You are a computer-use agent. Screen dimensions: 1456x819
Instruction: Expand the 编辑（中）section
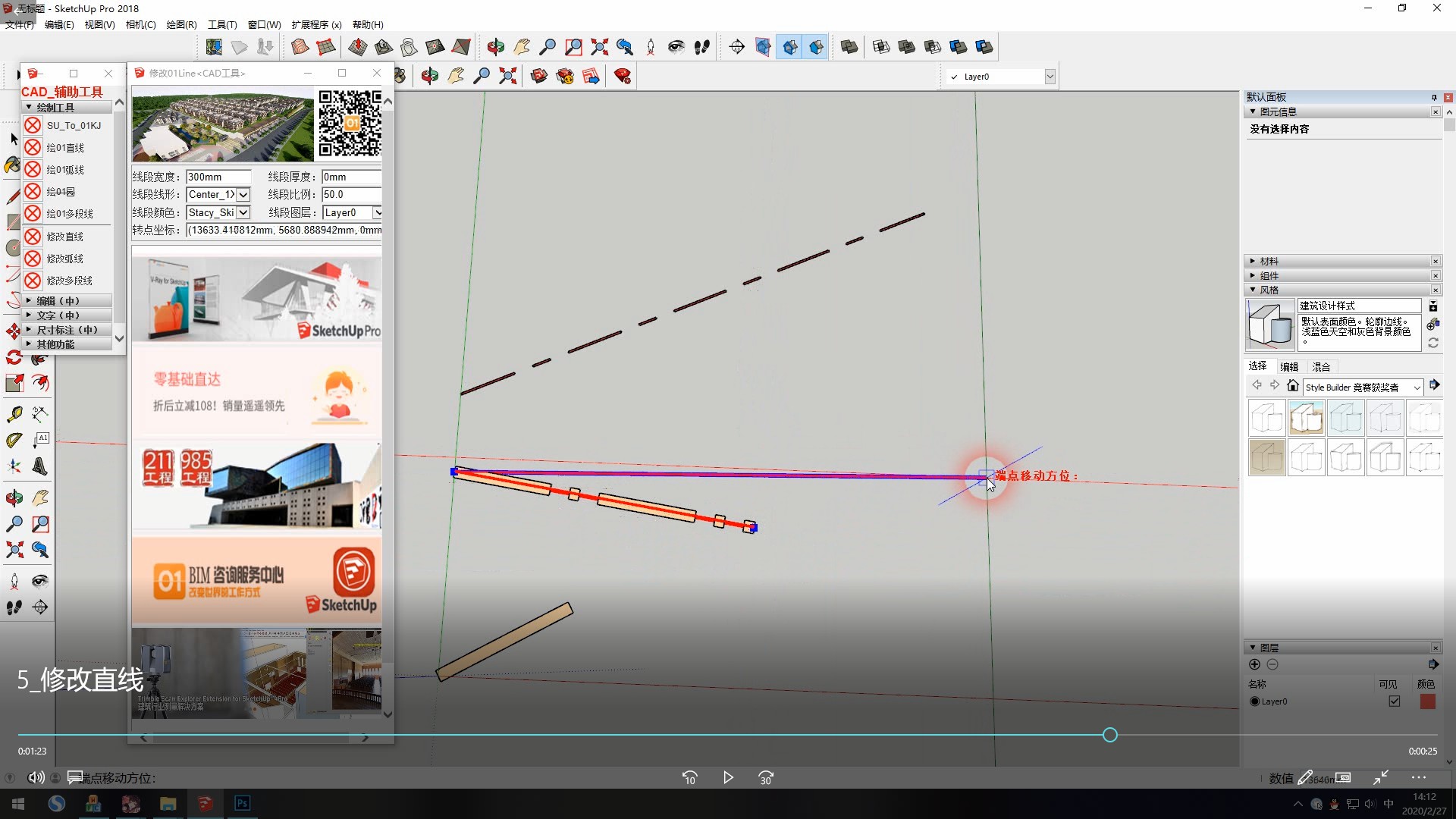coord(67,301)
